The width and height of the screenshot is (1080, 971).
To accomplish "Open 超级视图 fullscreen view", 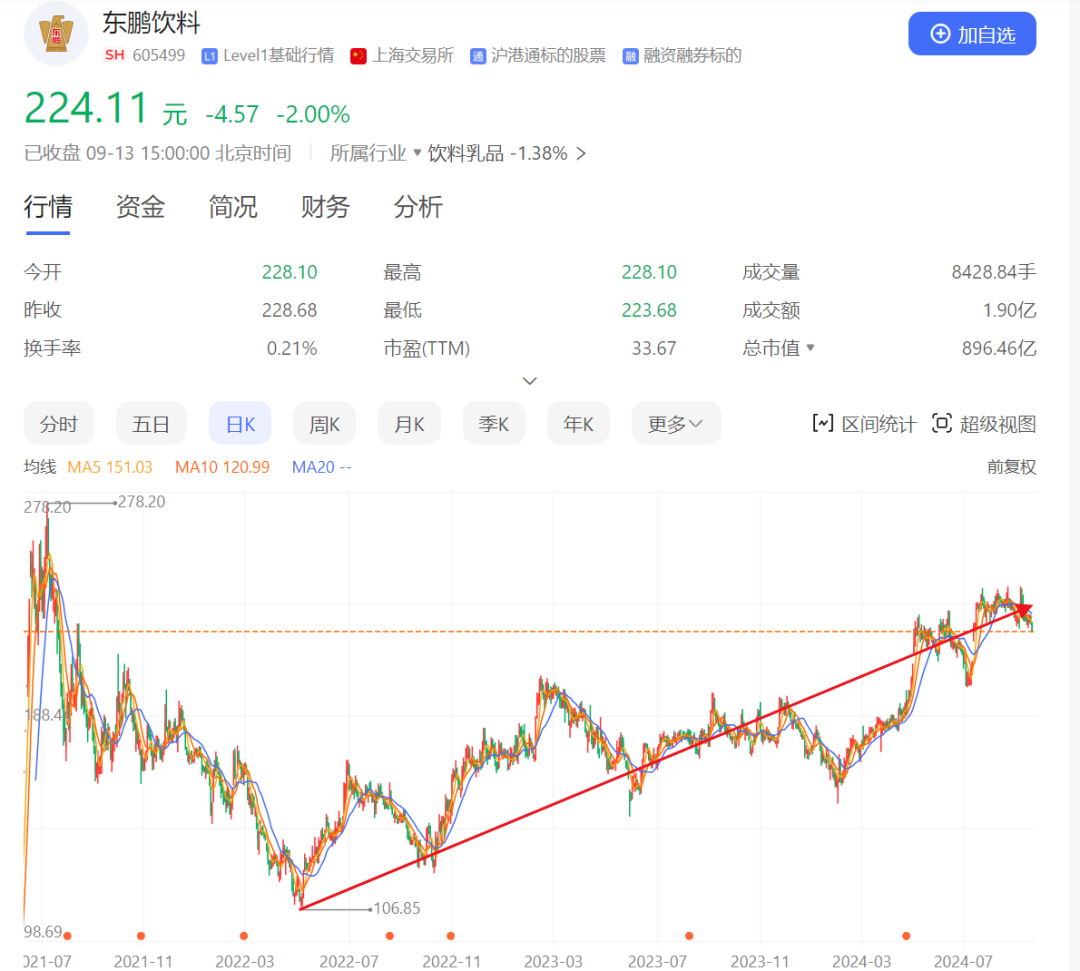I will coord(984,424).
